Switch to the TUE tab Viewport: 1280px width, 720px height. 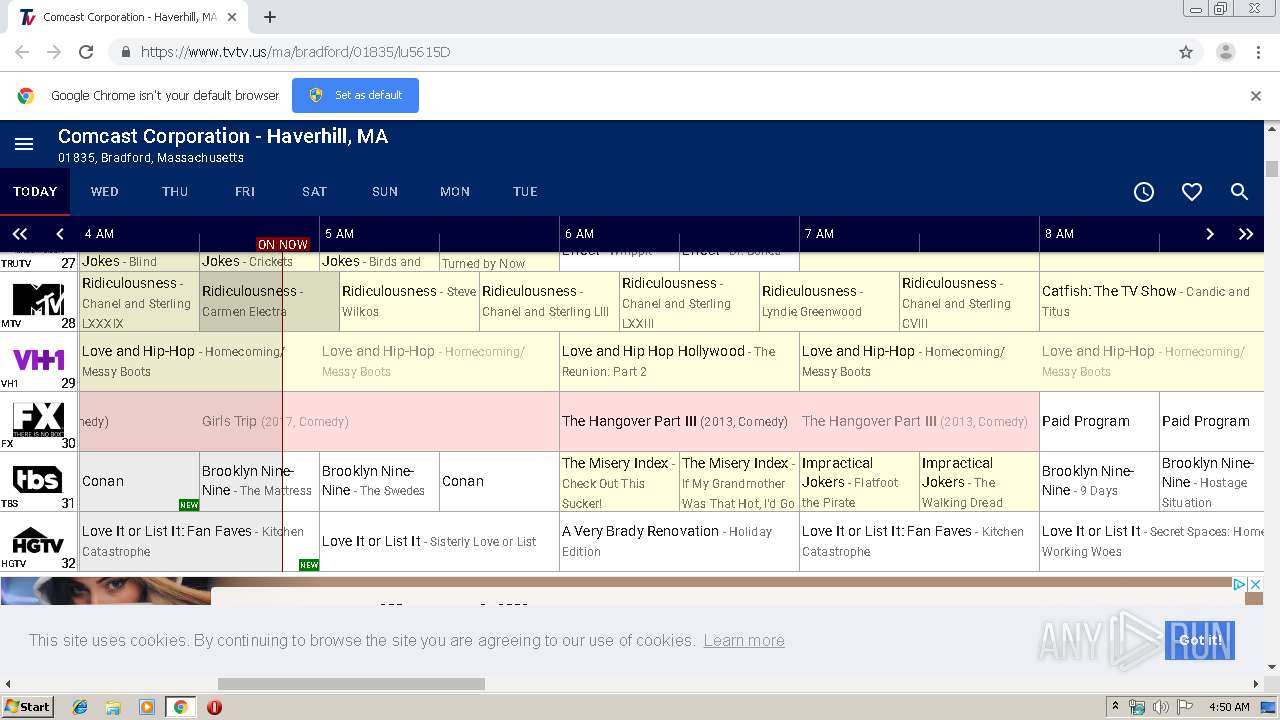pyautogui.click(x=525, y=192)
